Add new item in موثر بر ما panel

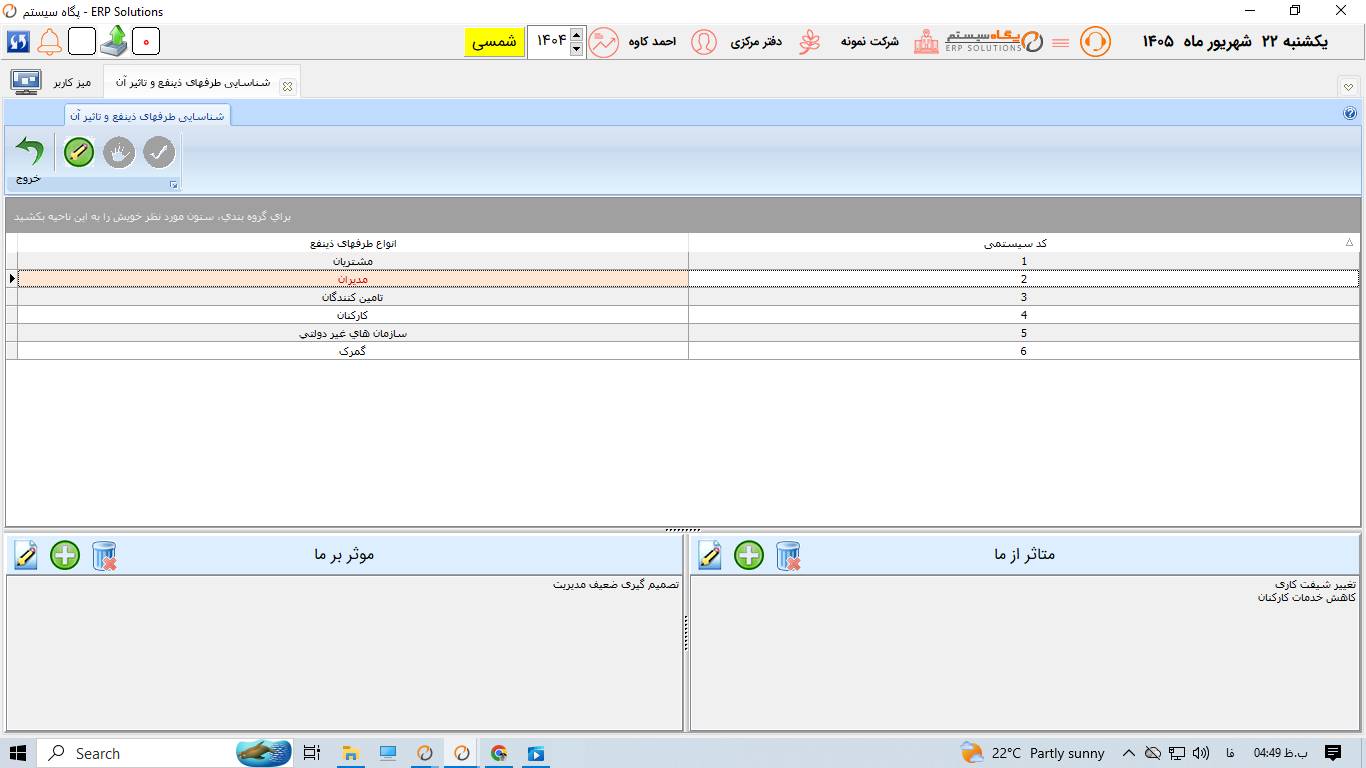65,555
